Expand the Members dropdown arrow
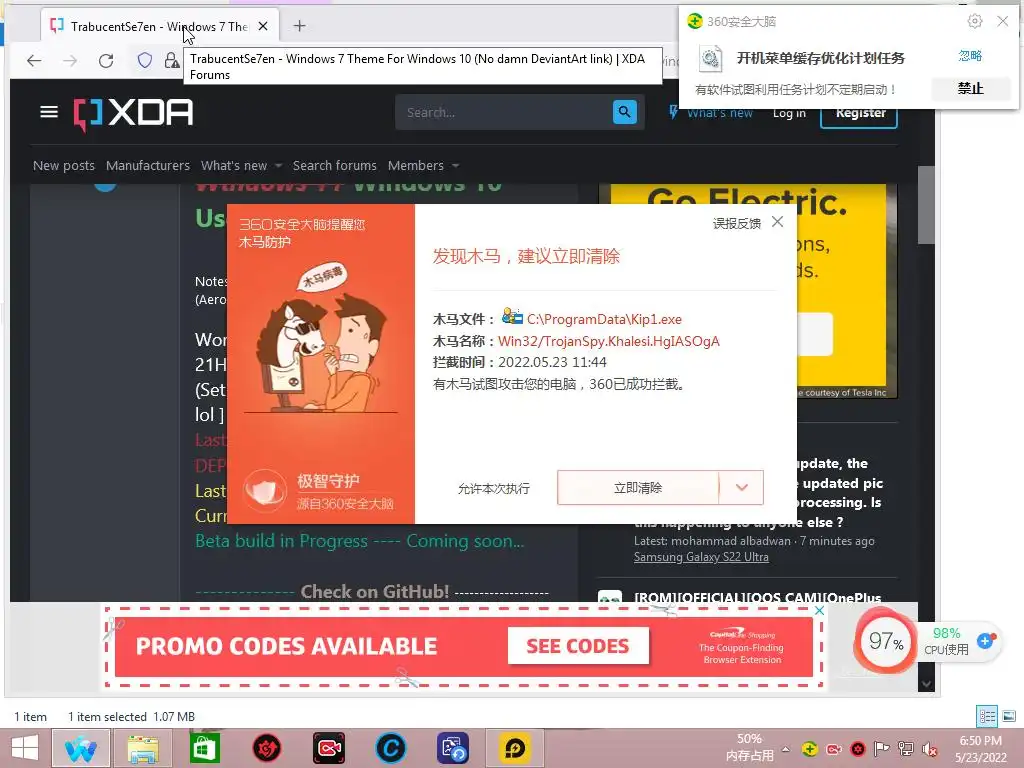 (455, 166)
